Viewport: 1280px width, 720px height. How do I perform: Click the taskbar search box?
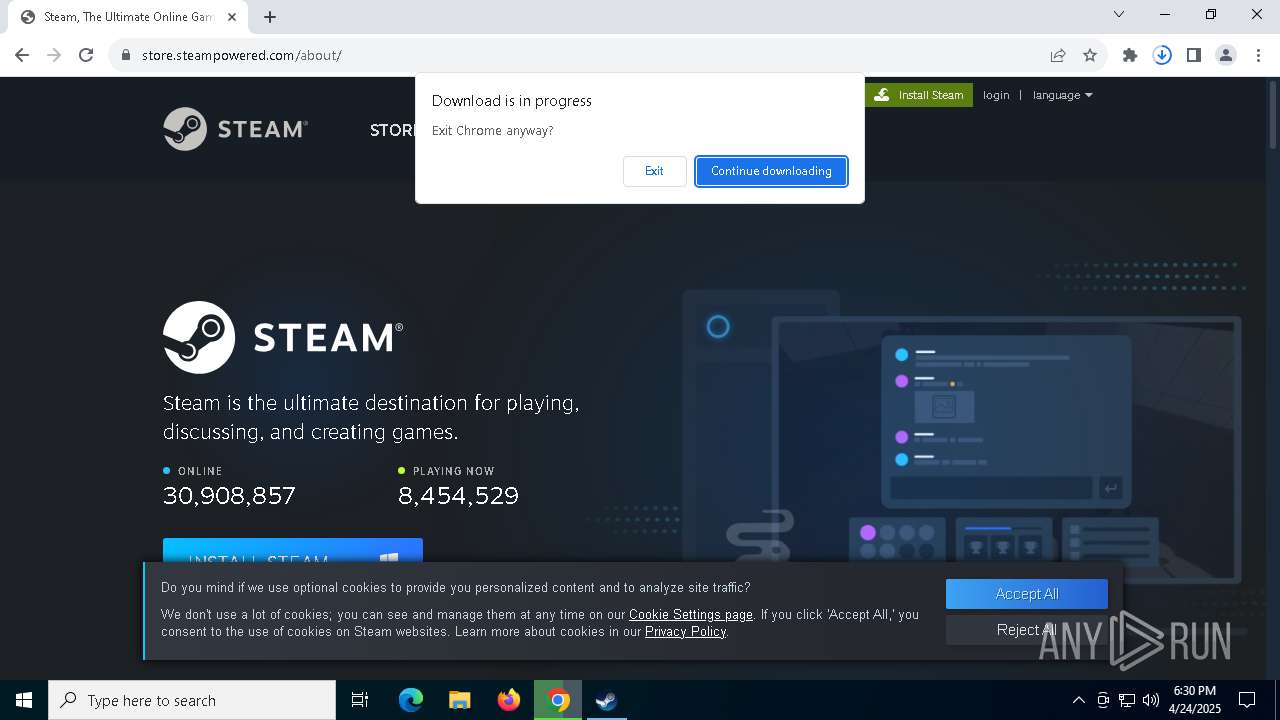coord(192,700)
